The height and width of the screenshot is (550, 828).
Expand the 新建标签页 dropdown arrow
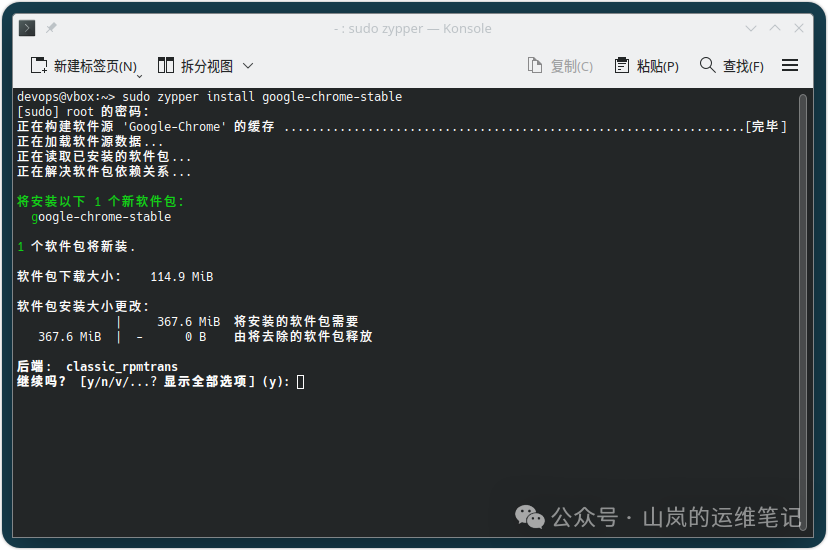pos(139,77)
